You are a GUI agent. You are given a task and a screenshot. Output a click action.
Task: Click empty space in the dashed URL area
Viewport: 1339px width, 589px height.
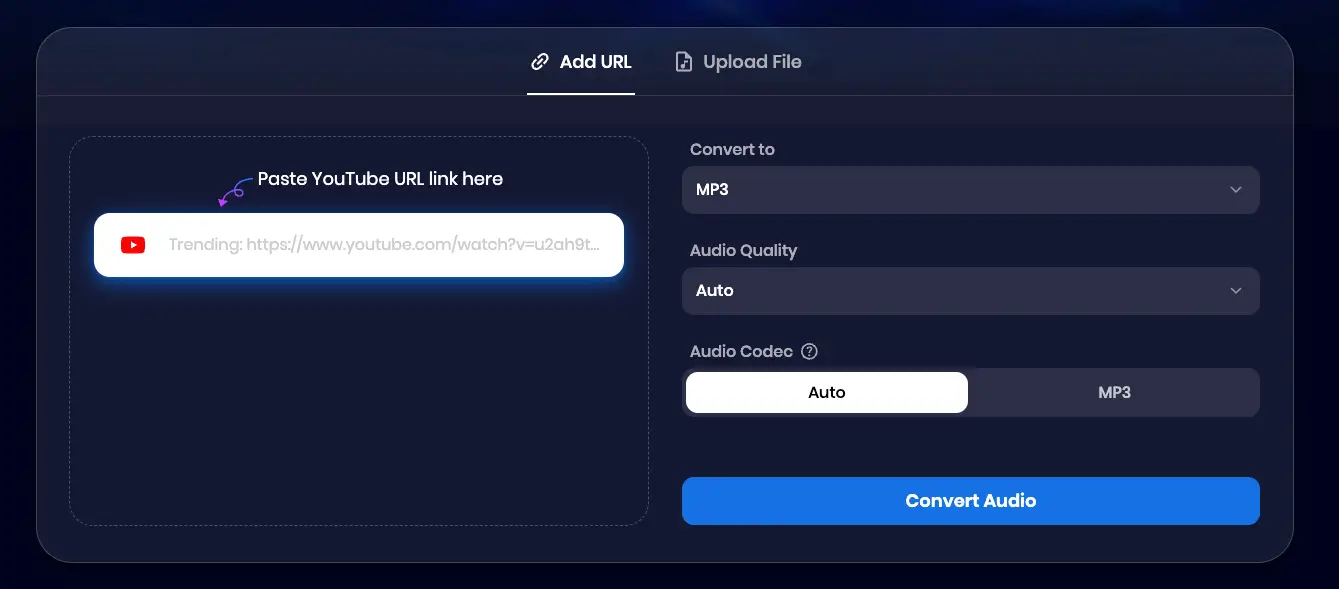tap(358, 410)
